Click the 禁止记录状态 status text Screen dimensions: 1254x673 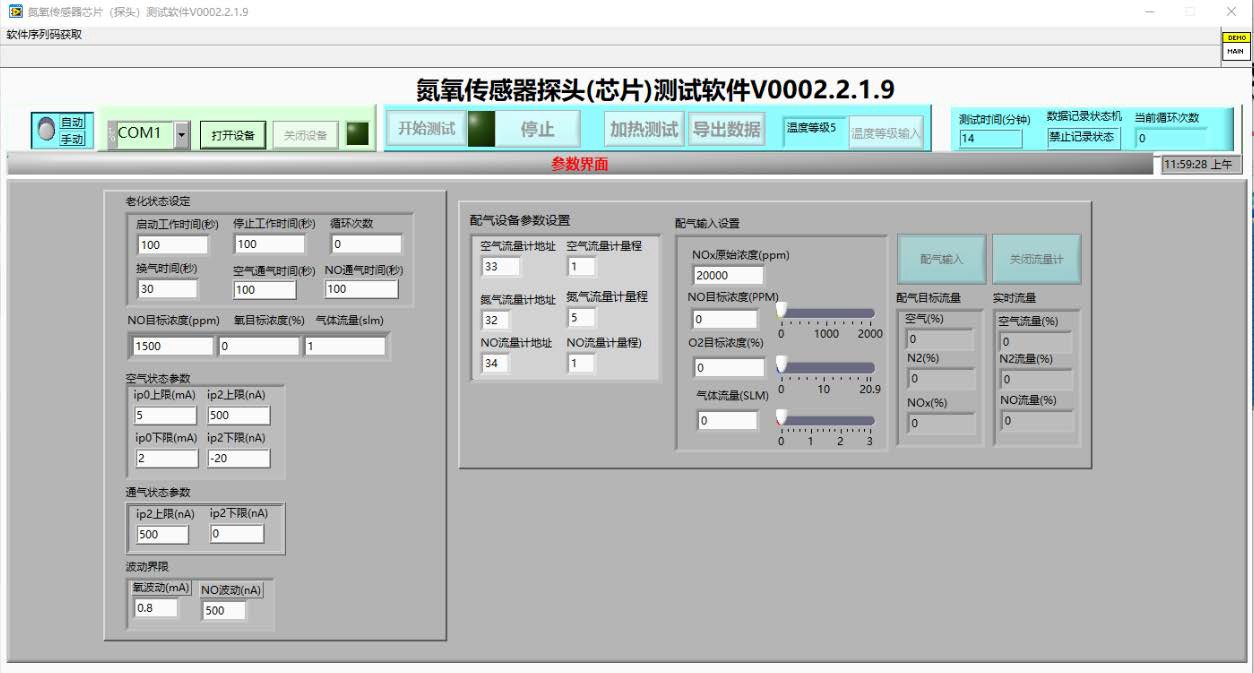(x=1084, y=138)
